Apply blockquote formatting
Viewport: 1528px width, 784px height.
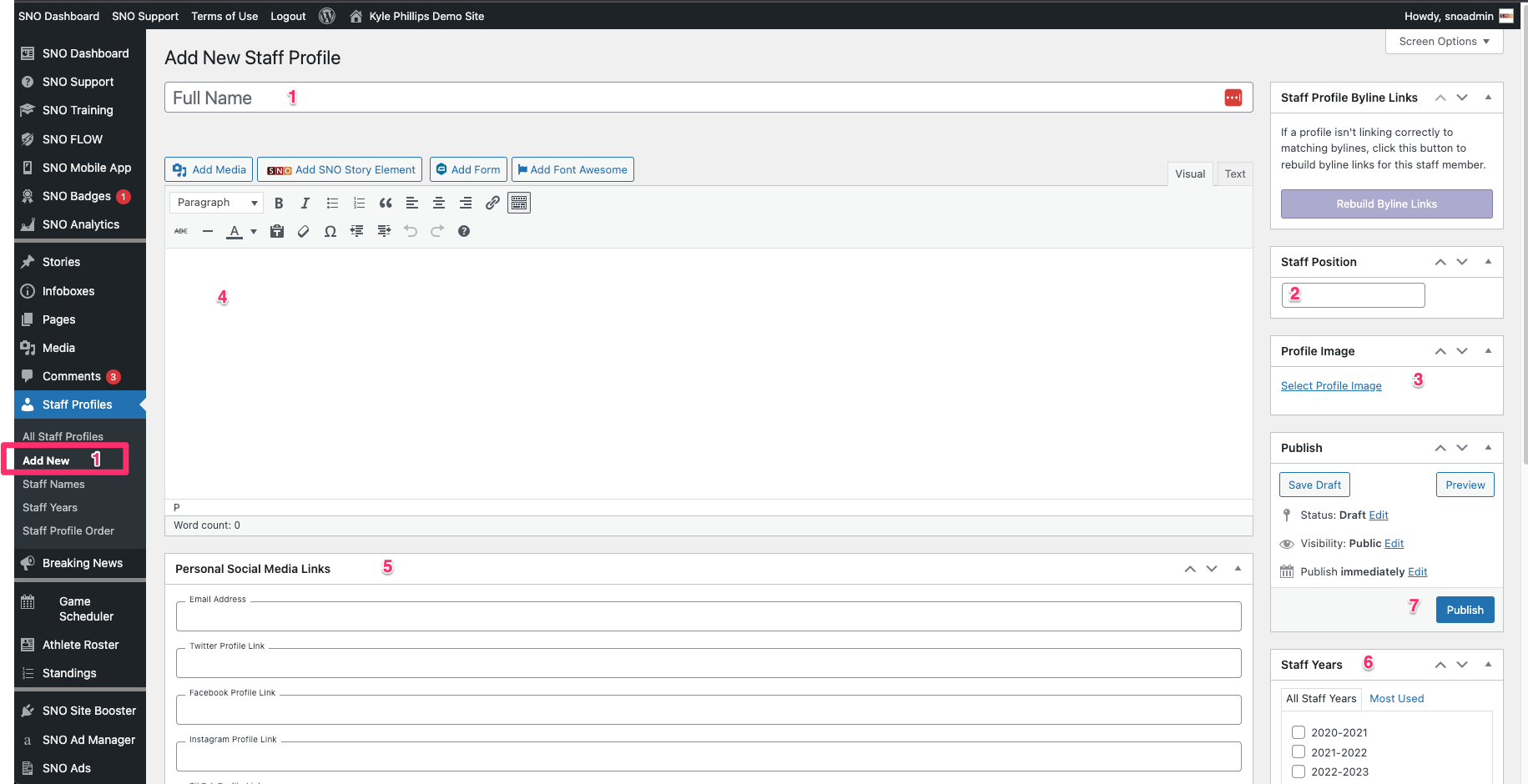point(386,203)
